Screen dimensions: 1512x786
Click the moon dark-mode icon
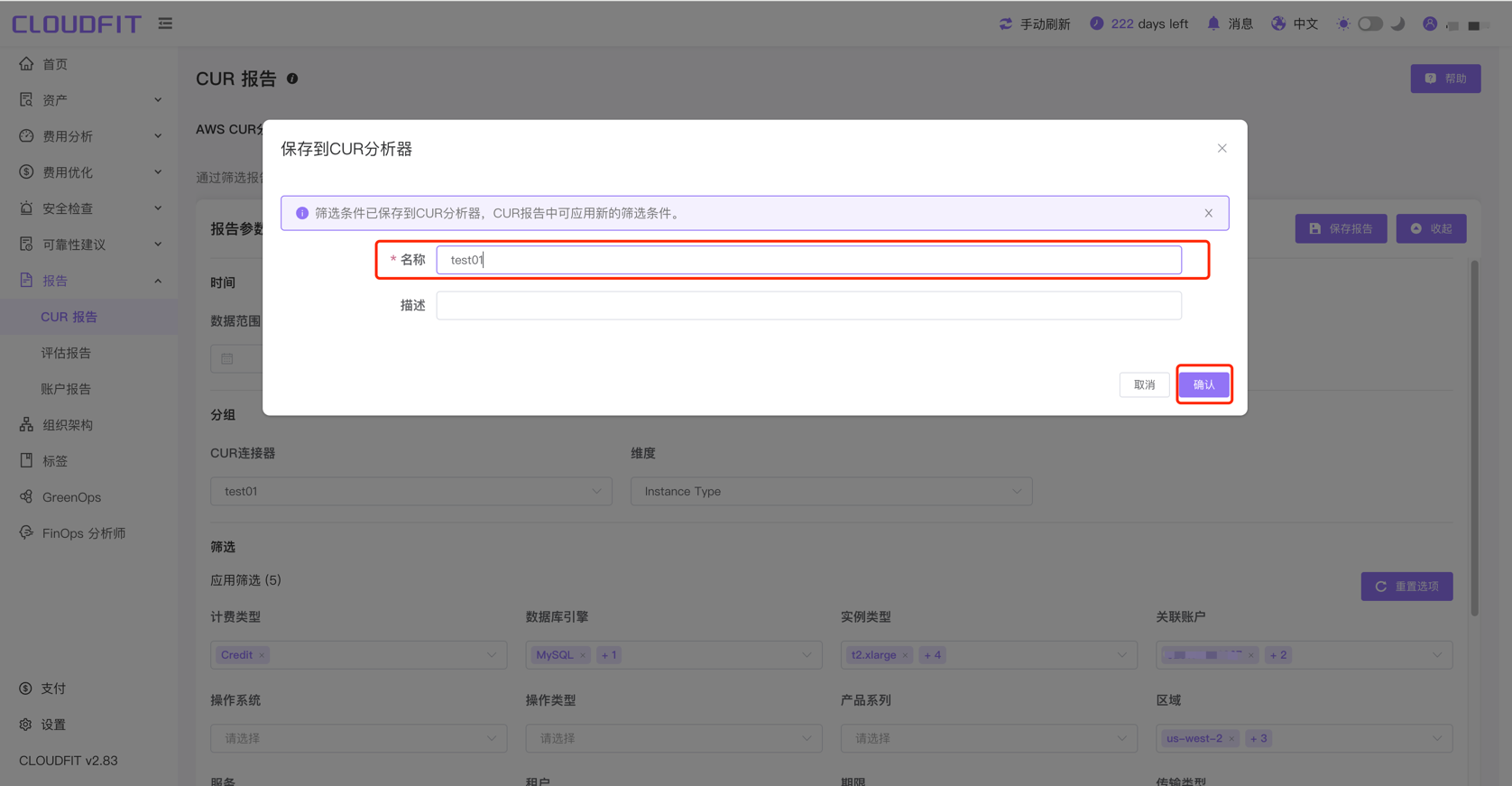click(1397, 23)
